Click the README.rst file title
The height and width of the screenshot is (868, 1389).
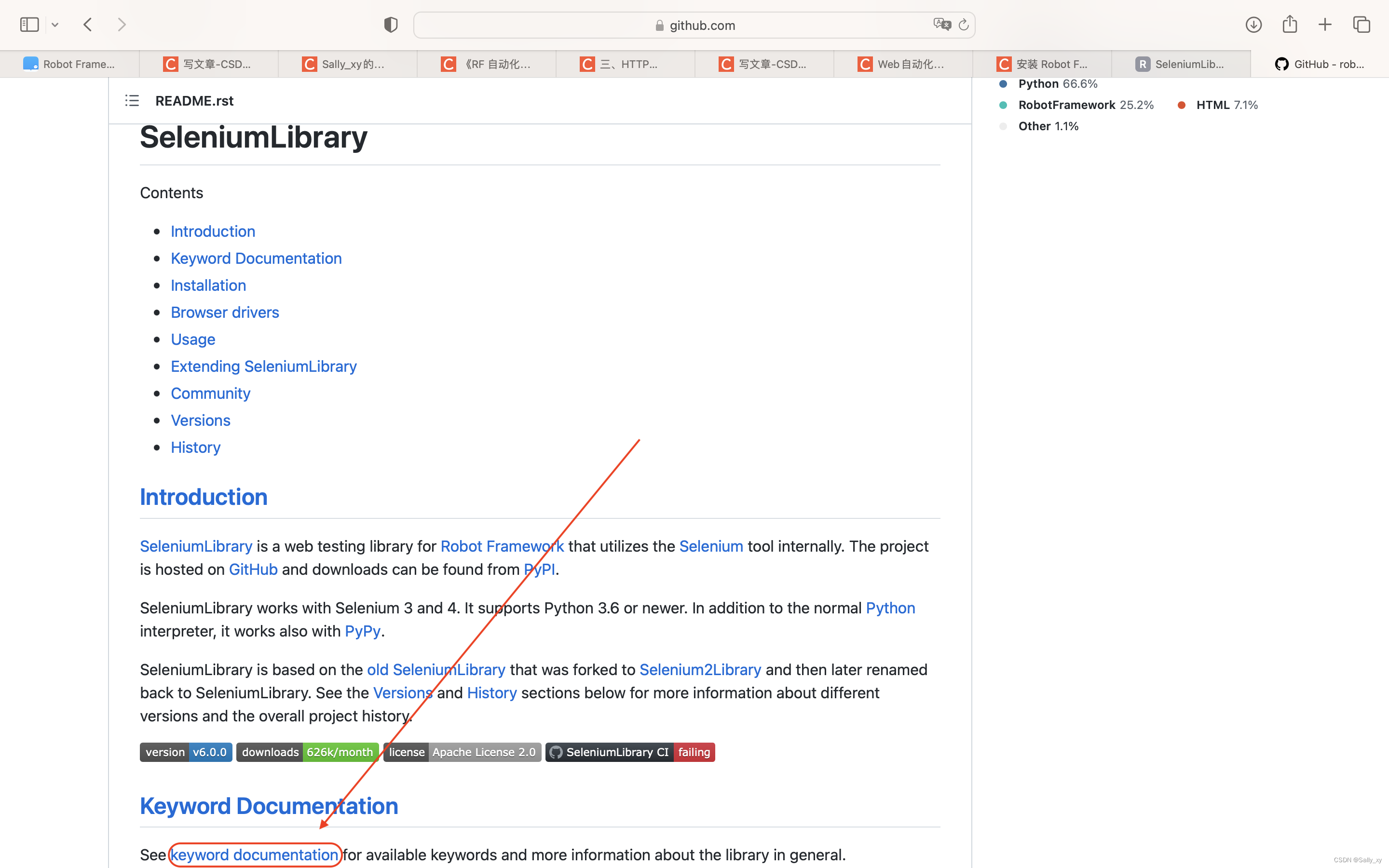click(x=194, y=101)
